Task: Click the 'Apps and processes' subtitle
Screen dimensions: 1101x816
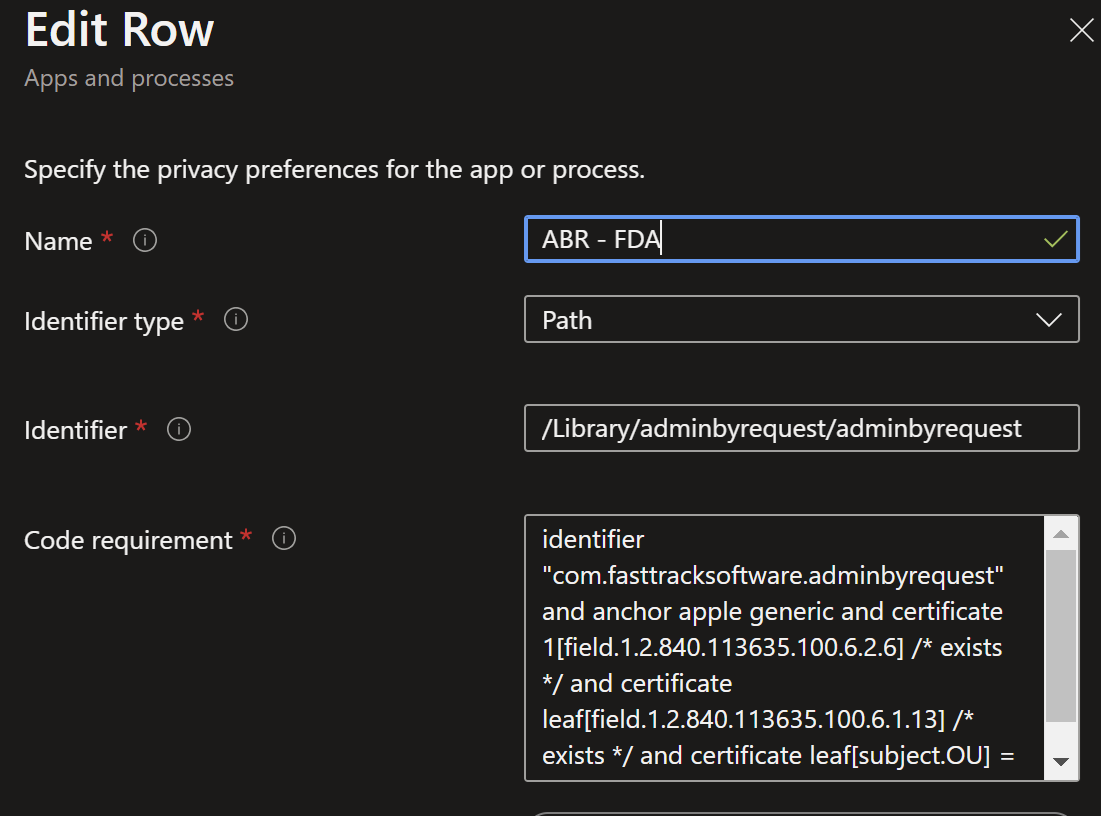Action: pos(129,78)
